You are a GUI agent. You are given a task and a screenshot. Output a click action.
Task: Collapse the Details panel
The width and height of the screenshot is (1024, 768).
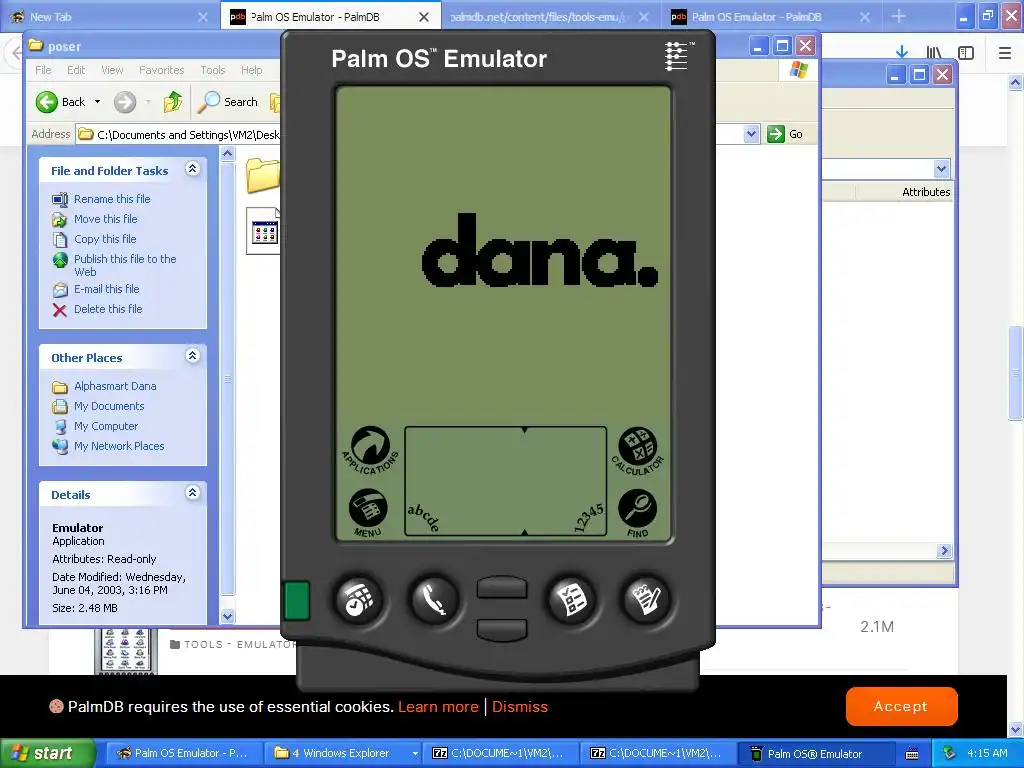(192, 493)
